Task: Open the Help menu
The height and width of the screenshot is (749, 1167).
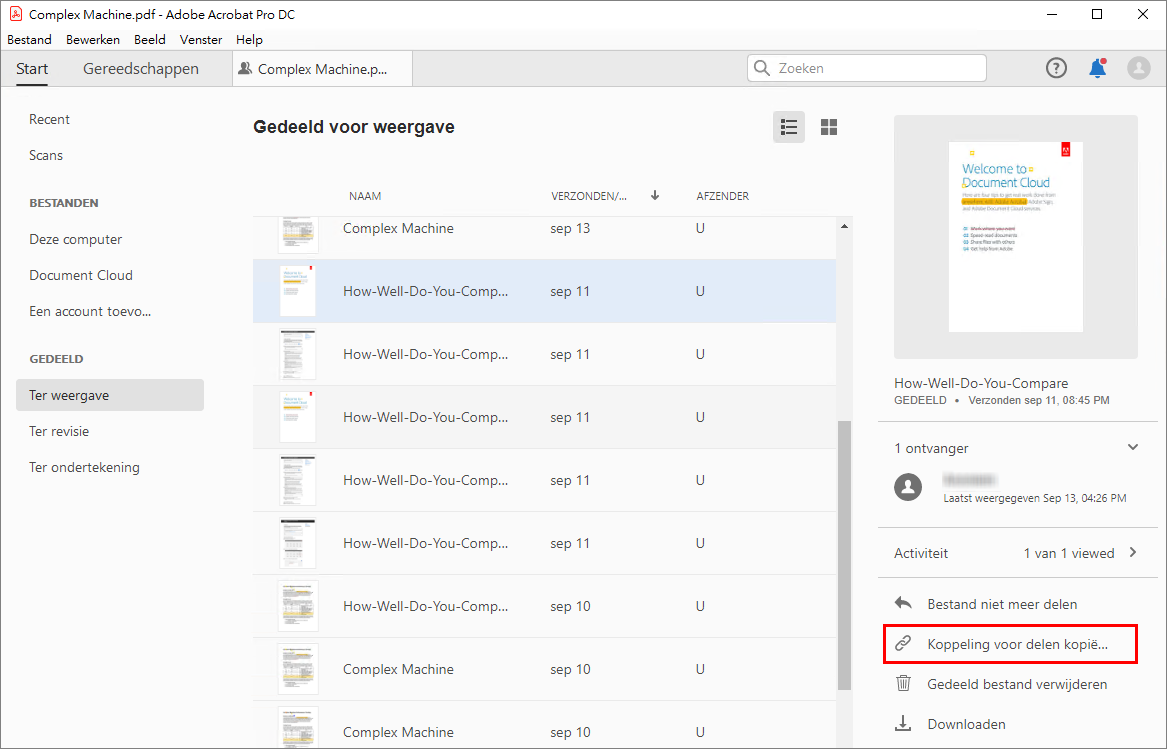Action: [249, 39]
